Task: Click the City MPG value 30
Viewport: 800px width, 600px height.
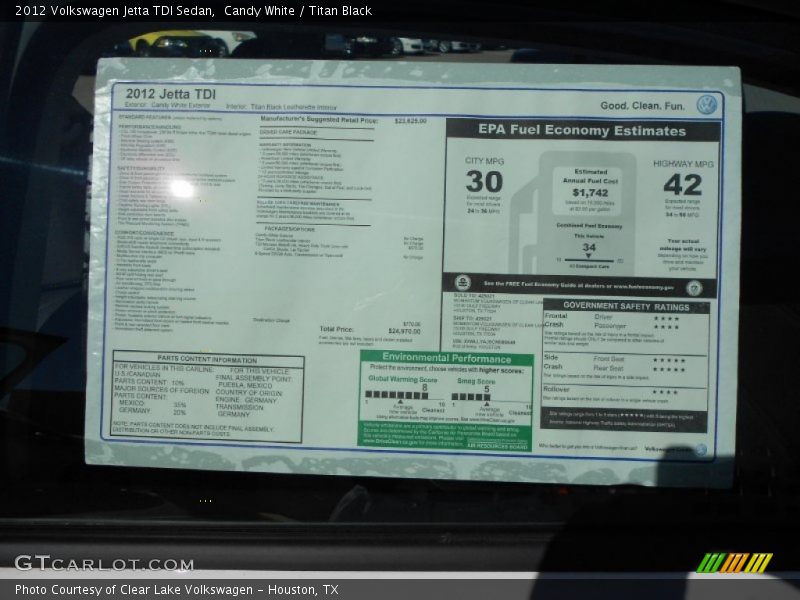Action: [x=484, y=182]
